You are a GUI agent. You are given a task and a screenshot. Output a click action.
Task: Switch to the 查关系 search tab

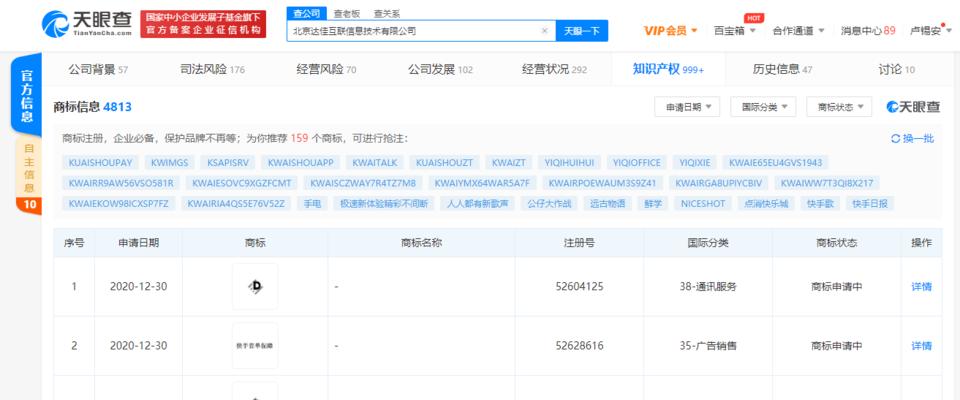[x=387, y=13]
